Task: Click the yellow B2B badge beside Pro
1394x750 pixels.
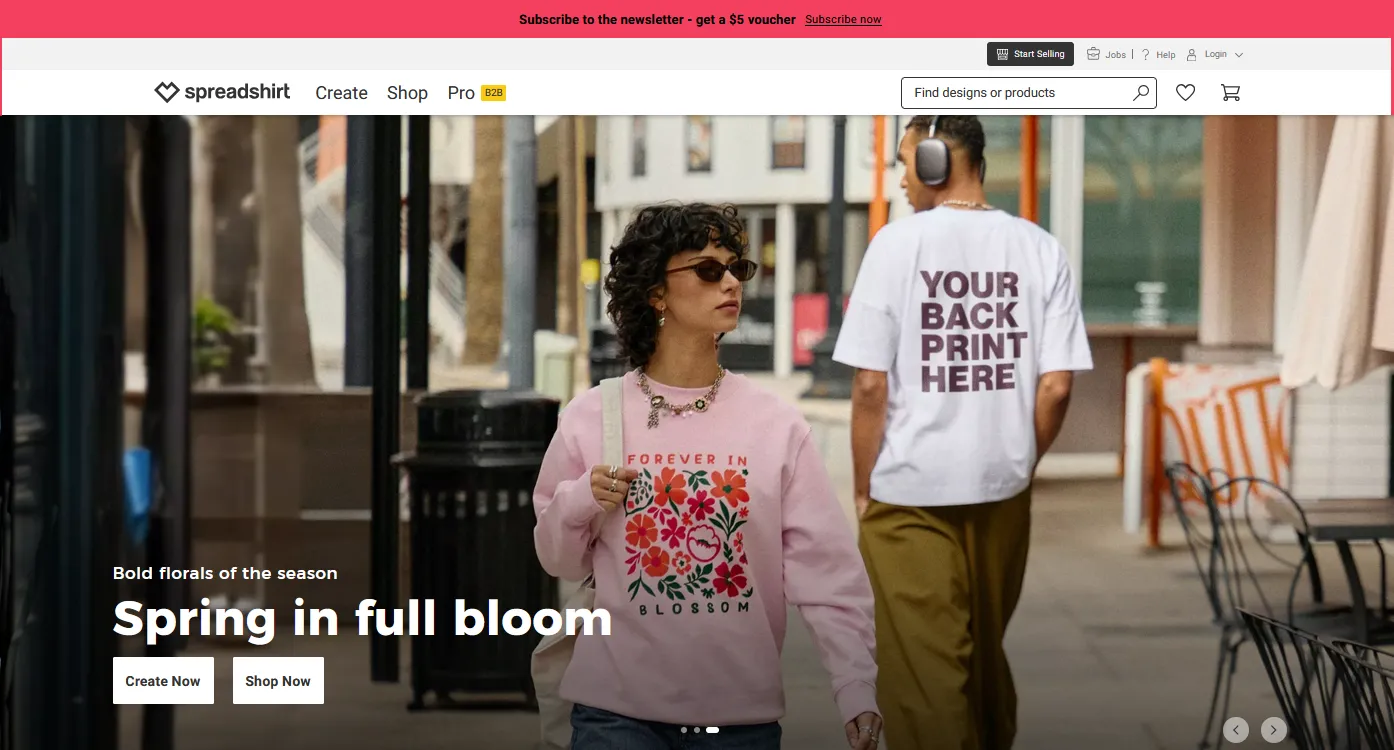Action: pos(491,91)
